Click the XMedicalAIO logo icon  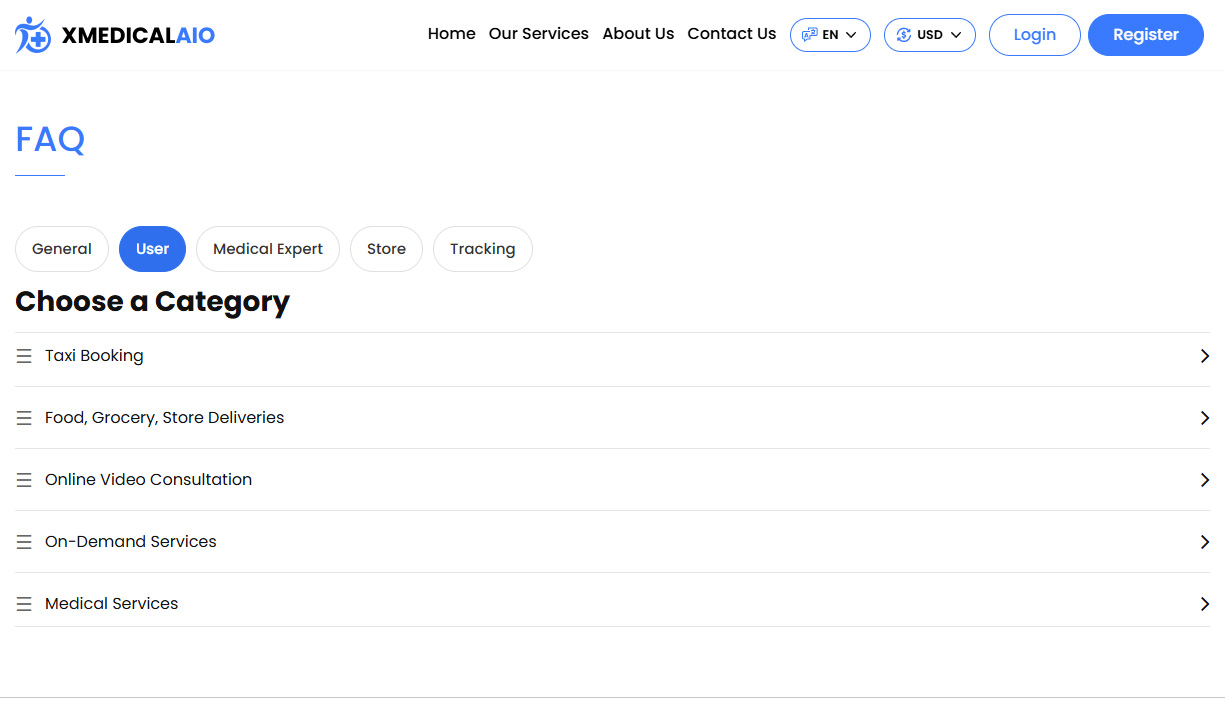coord(33,35)
